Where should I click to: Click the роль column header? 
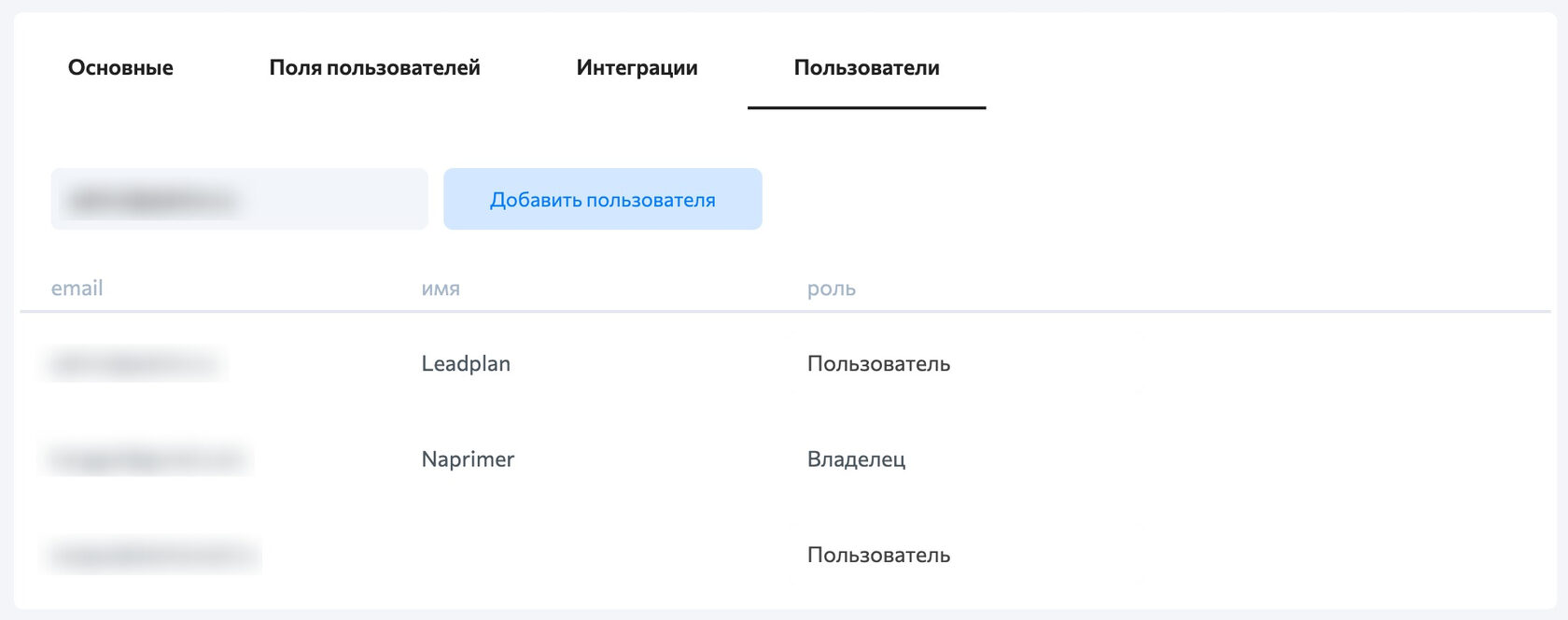[x=831, y=289]
